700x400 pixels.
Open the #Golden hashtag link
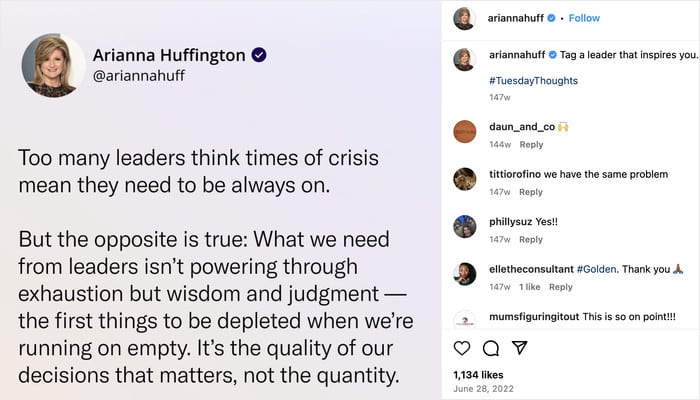(598, 268)
